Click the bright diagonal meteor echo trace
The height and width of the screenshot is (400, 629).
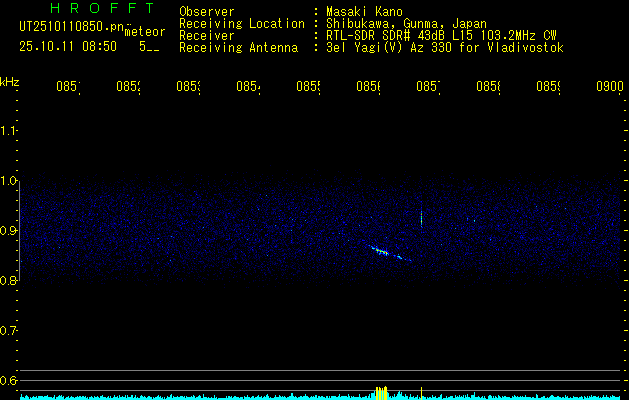(388, 253)
